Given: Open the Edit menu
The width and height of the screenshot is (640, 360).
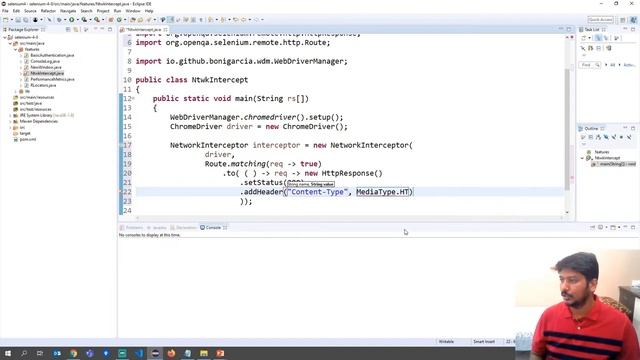Looking at the screenshot, I should click(x=16, y=11).
